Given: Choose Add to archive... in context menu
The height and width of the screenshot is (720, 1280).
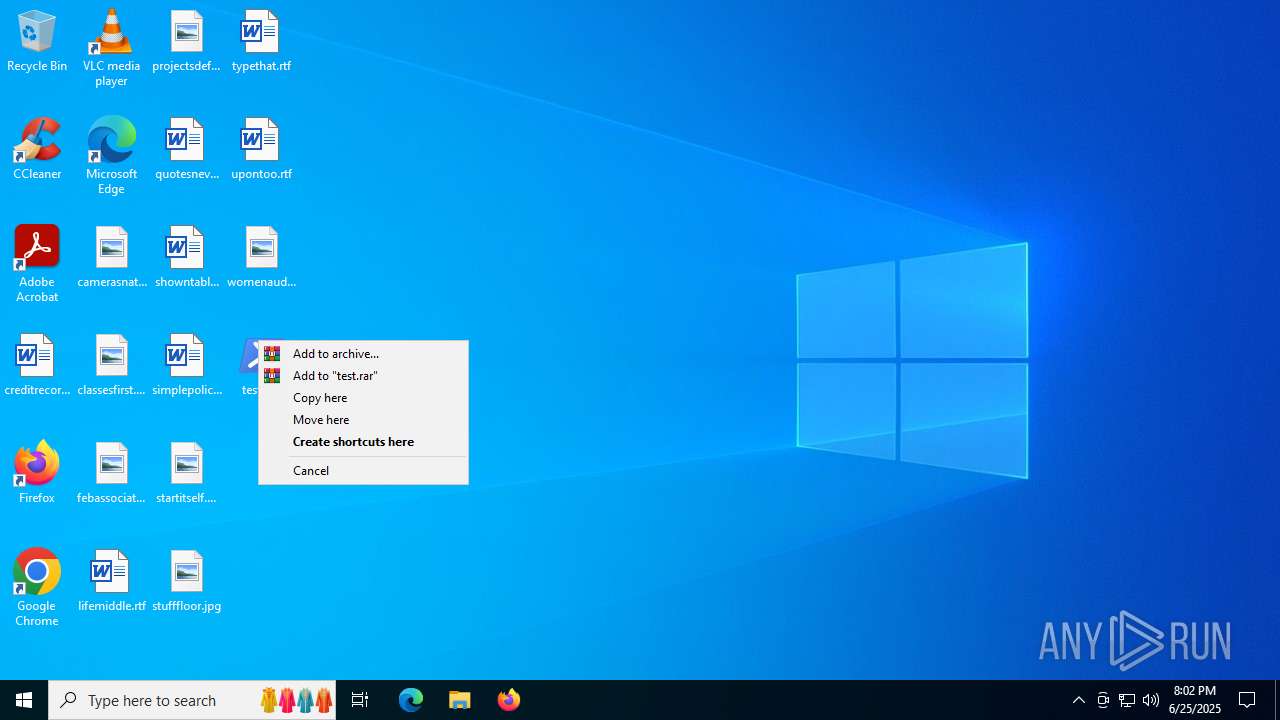Looking at the screenshot, I should 363,354.
